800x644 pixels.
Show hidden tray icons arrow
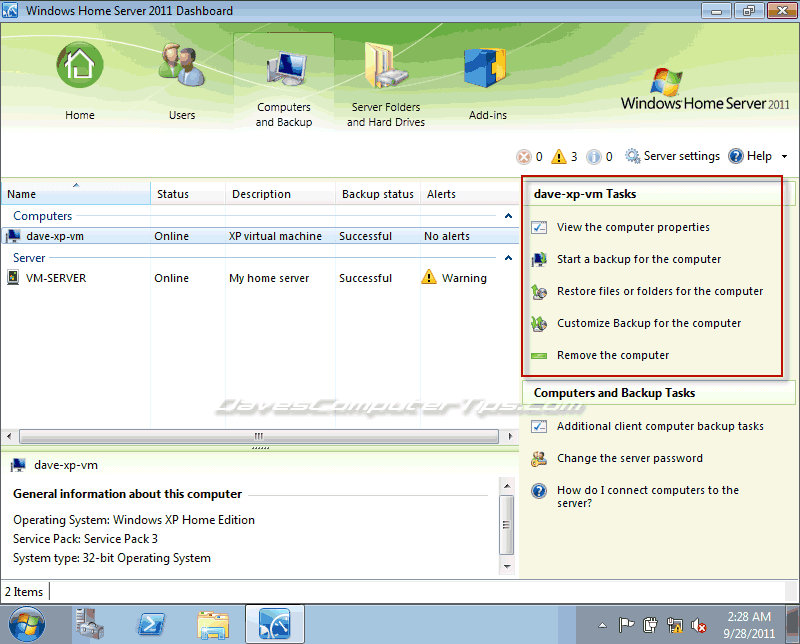point(603,625)
